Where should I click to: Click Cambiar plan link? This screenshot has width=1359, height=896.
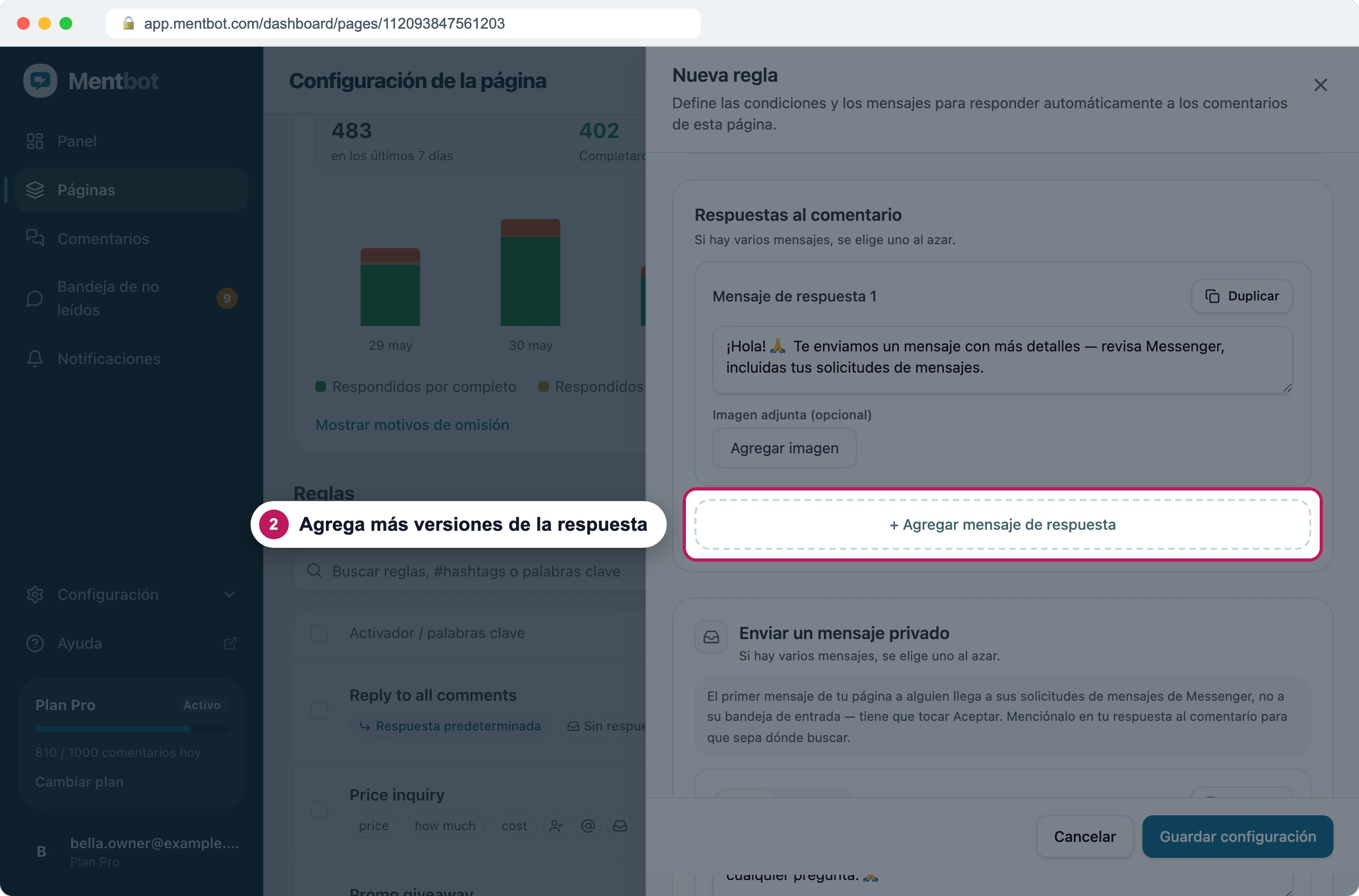[80, 782]
